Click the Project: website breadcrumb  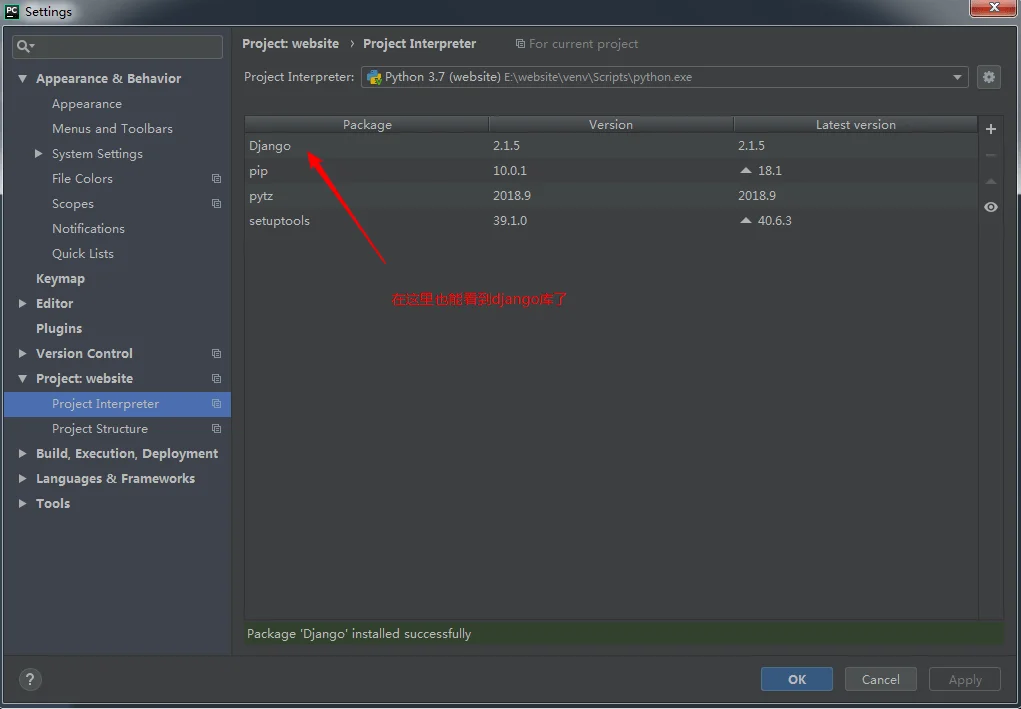[290, 44]
